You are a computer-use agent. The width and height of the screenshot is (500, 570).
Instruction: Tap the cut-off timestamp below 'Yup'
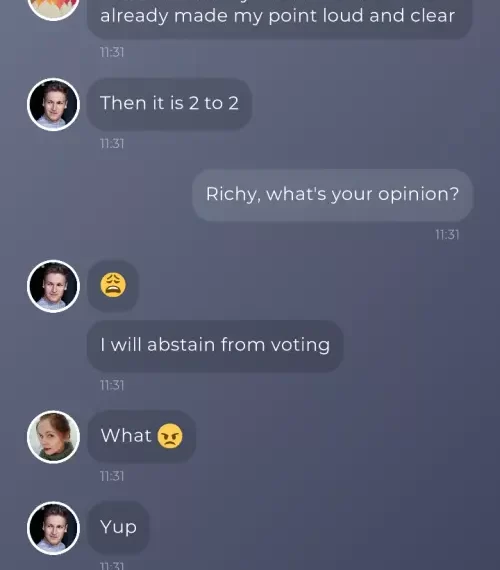click(x=112, y=566)
